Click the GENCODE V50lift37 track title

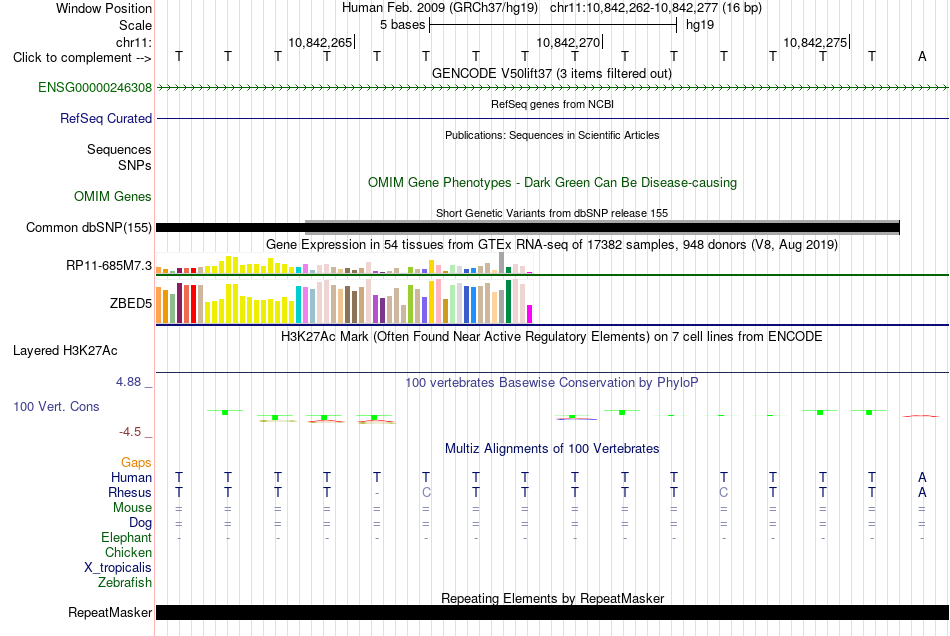552,74
